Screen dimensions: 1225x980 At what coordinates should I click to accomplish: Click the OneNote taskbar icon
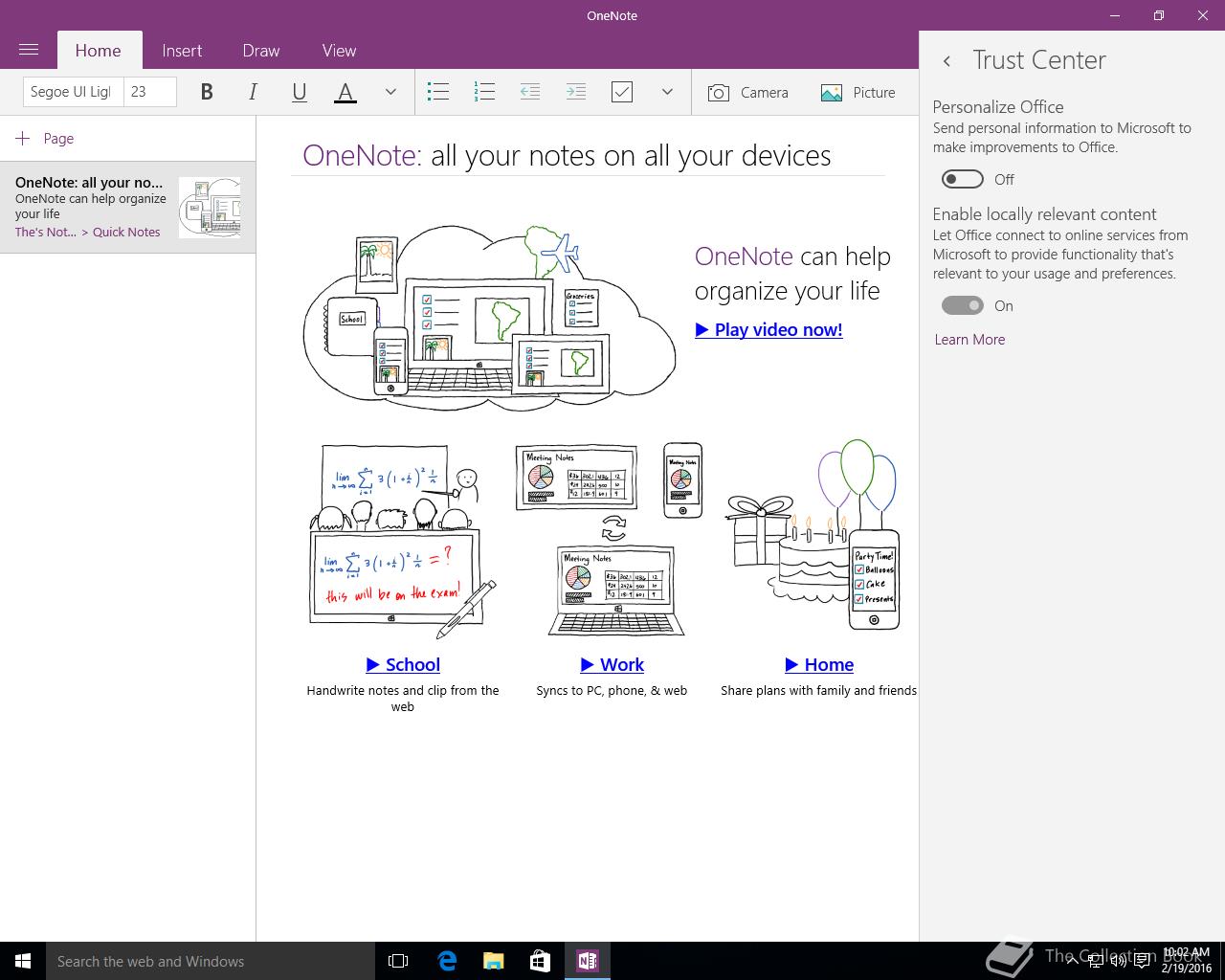click(587, 961)
